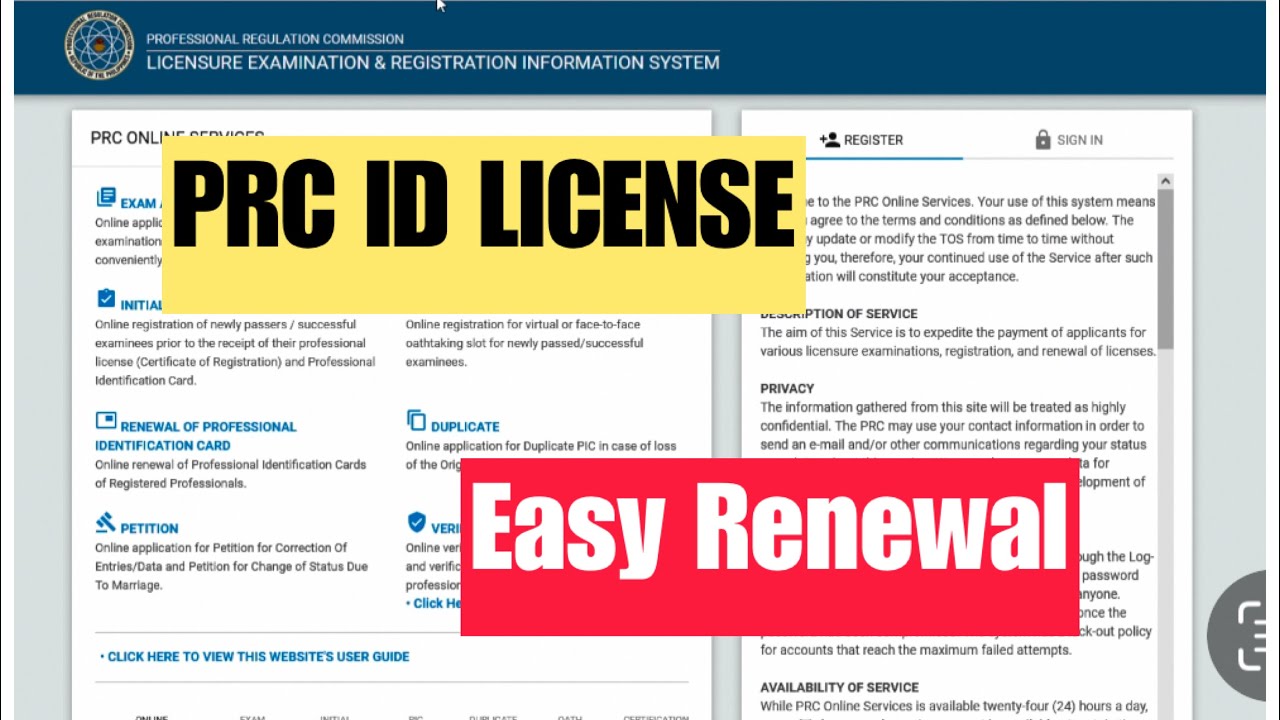The height and width of the screenshot is (720, 1280).
Task: Open Renewal of Professional Identification Card link
Action: pos(196,436)
